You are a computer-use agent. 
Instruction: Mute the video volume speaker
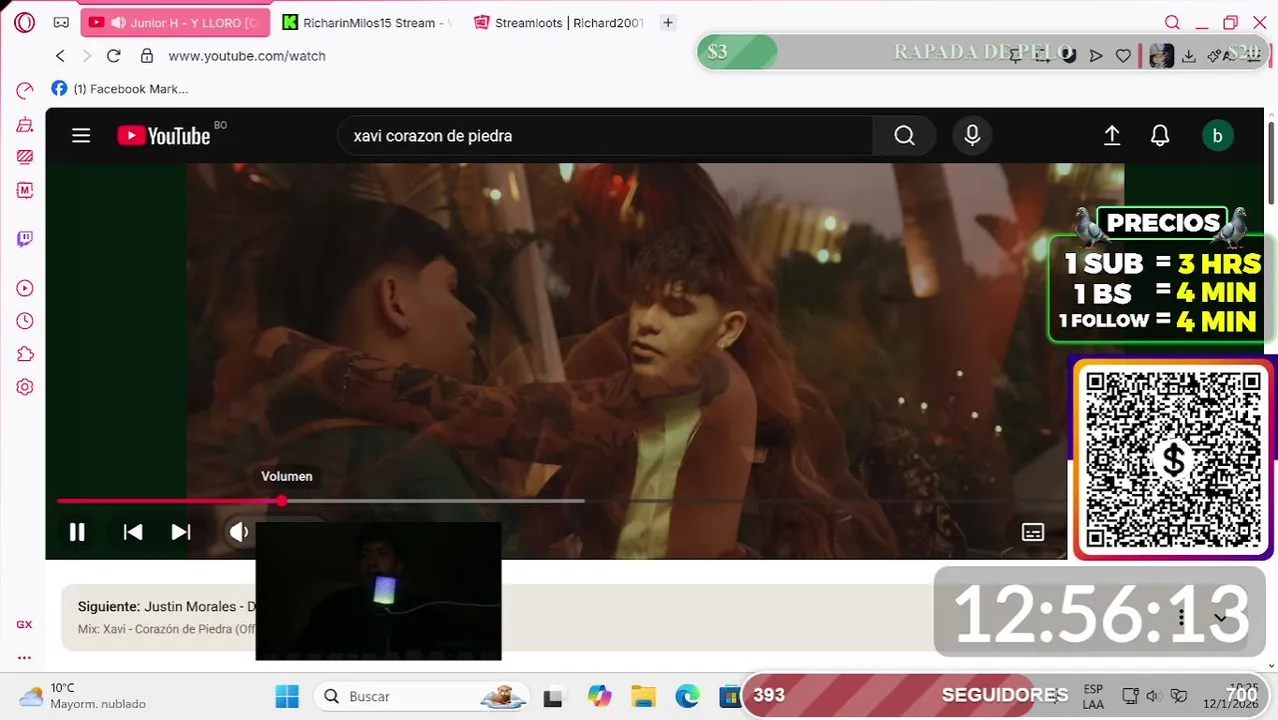[x=239, y=532]
